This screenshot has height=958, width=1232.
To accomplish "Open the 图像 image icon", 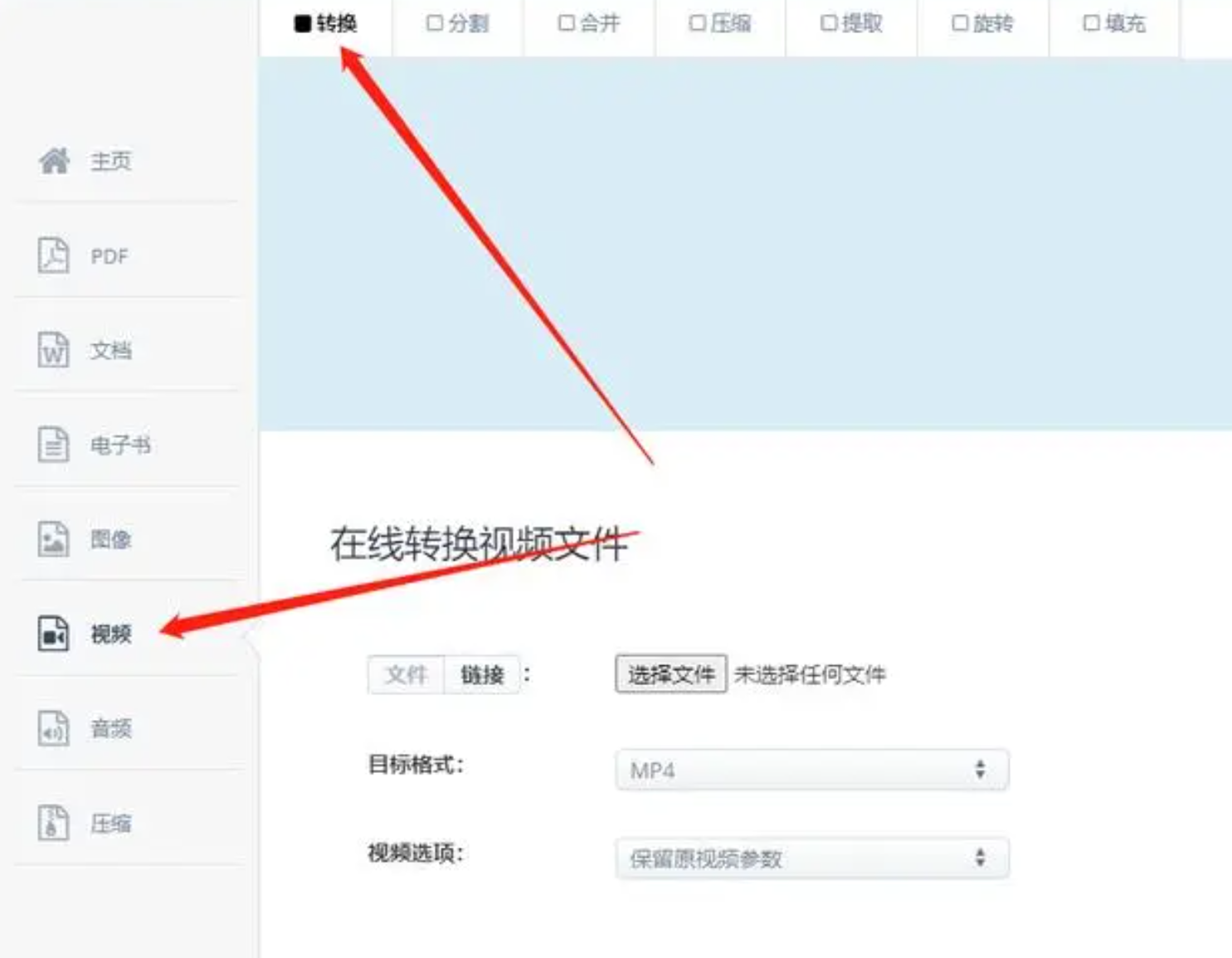I will [53, 539].
